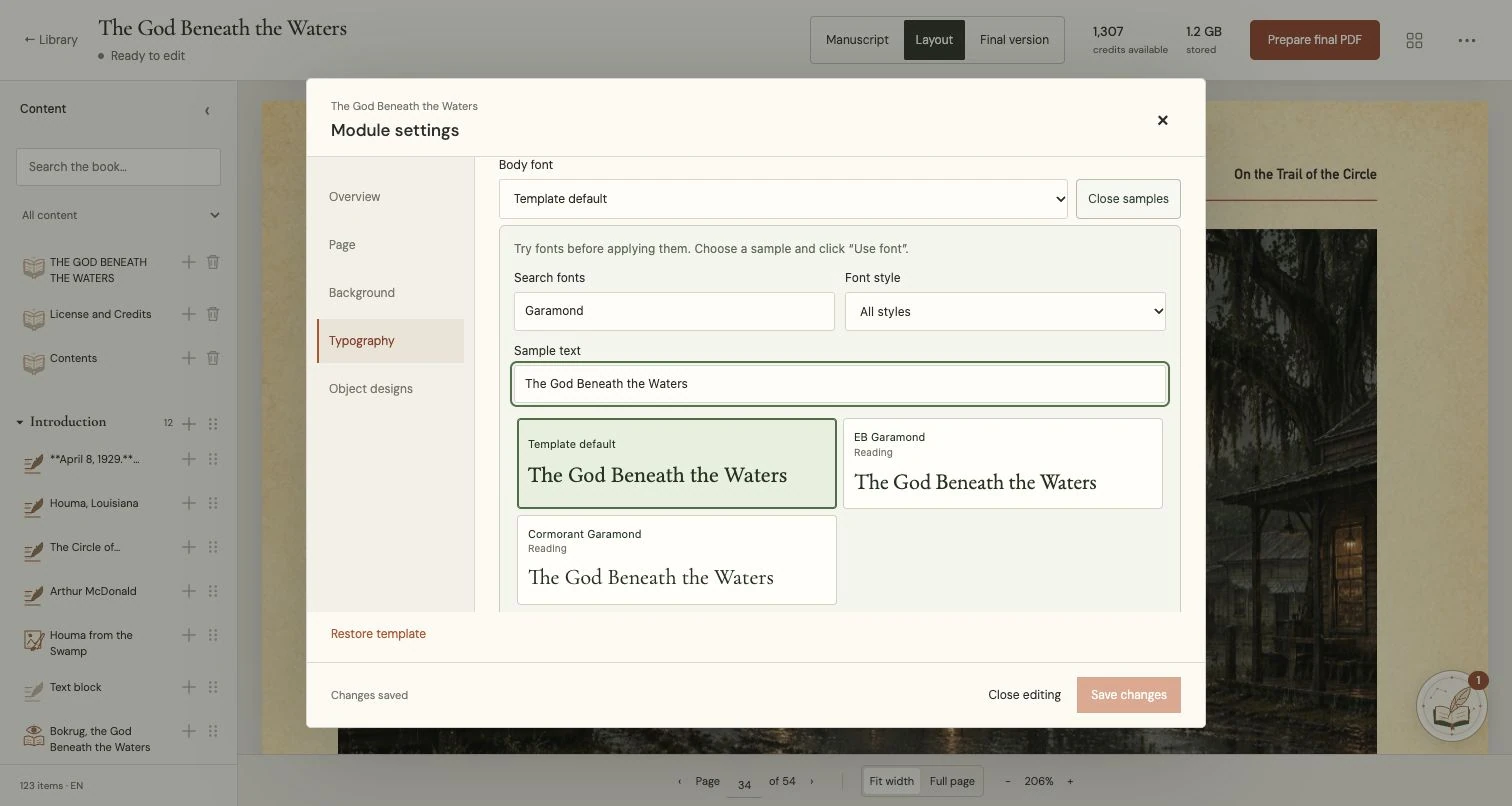Delete the License and Credits item
The height and width of the screenshot is (806, 1512).
point(213,314)
